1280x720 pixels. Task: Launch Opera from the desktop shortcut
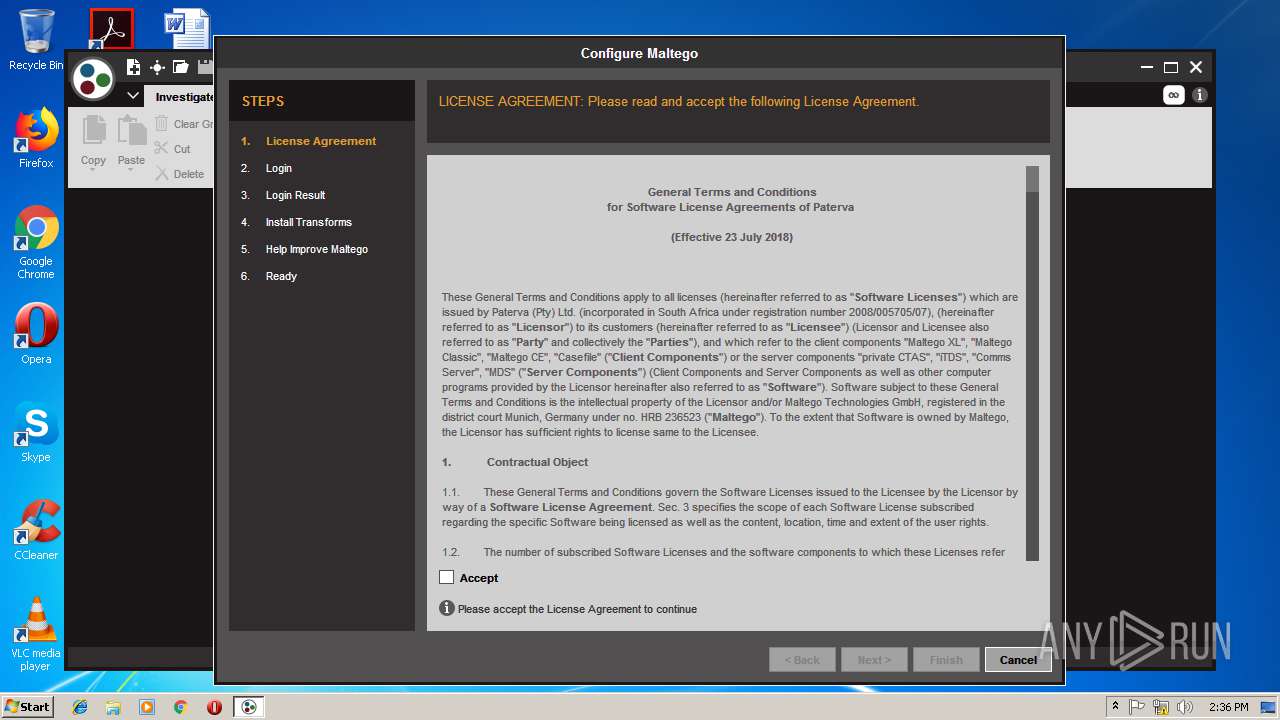36,334
